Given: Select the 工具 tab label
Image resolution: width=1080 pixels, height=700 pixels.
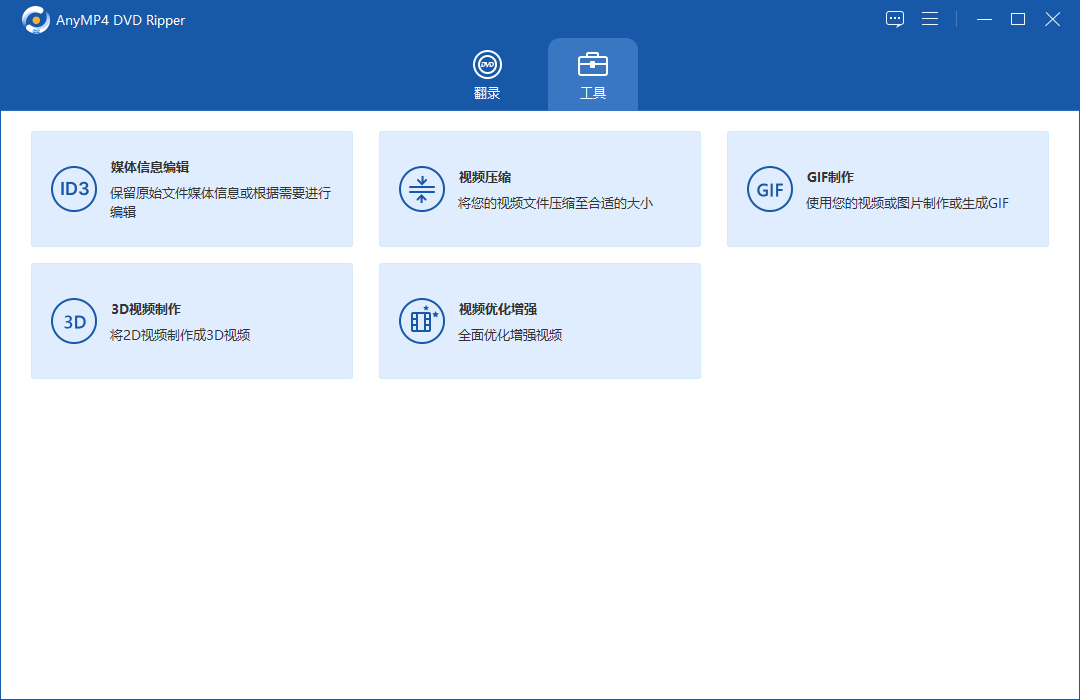Looking at the screenshot, I should click(593, 93).
